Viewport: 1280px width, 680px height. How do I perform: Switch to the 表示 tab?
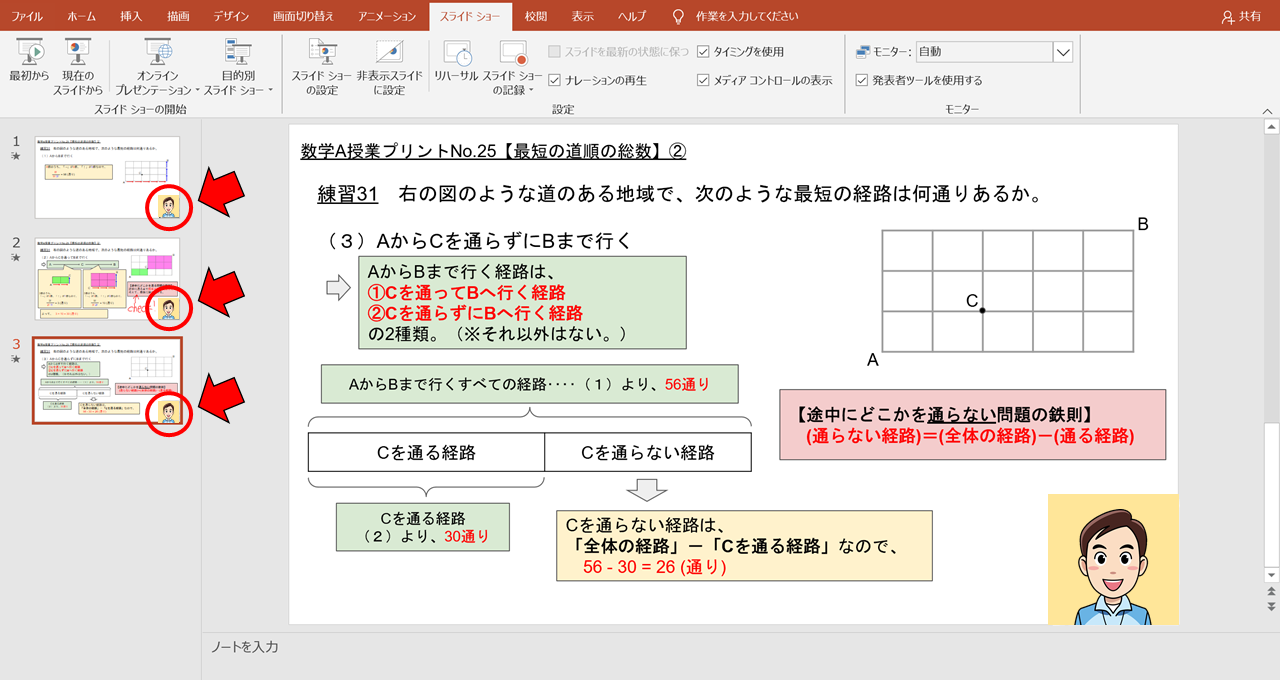pyautogui.click(x=583, y=17)
